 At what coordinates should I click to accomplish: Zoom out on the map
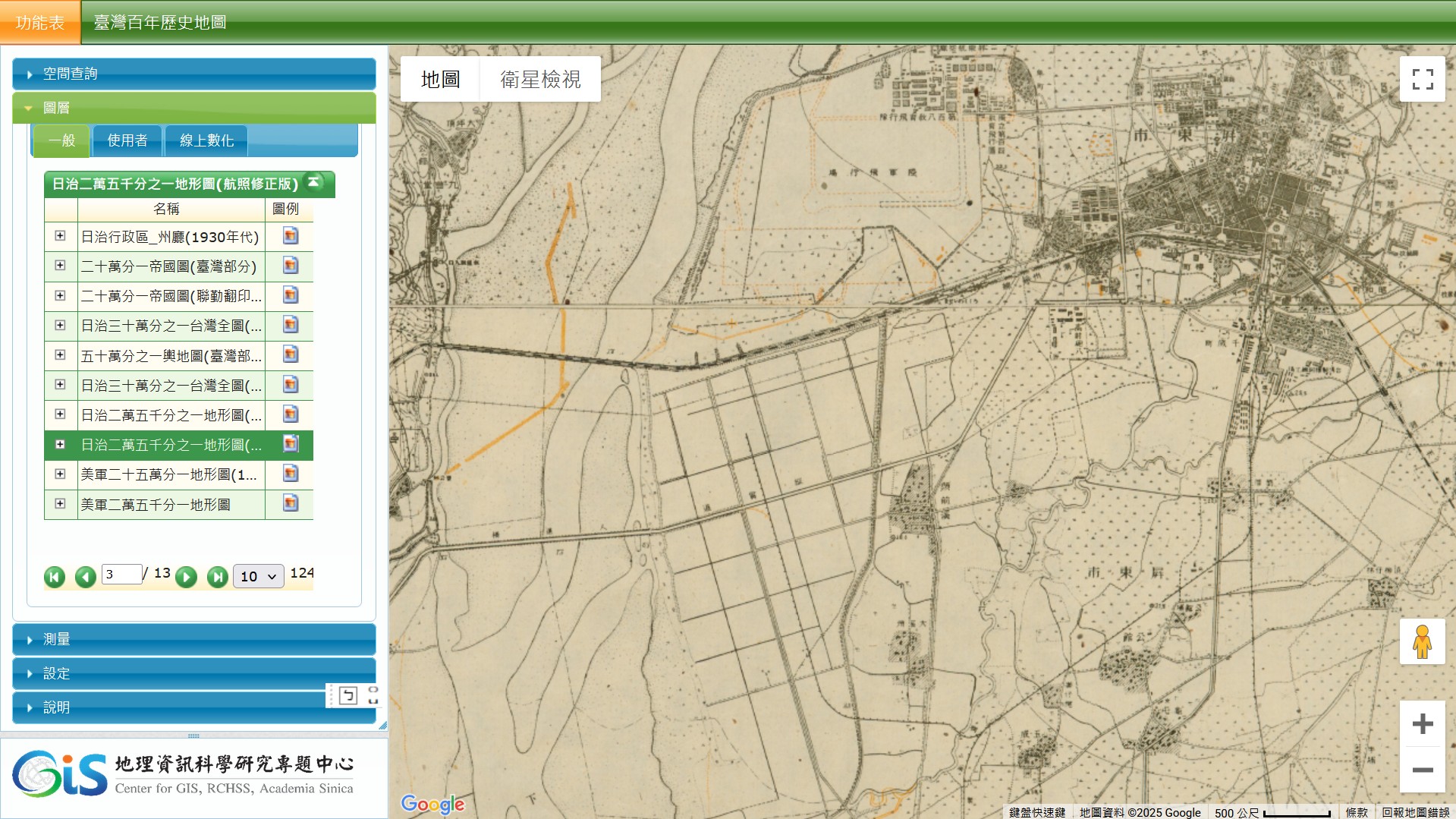1423,770
